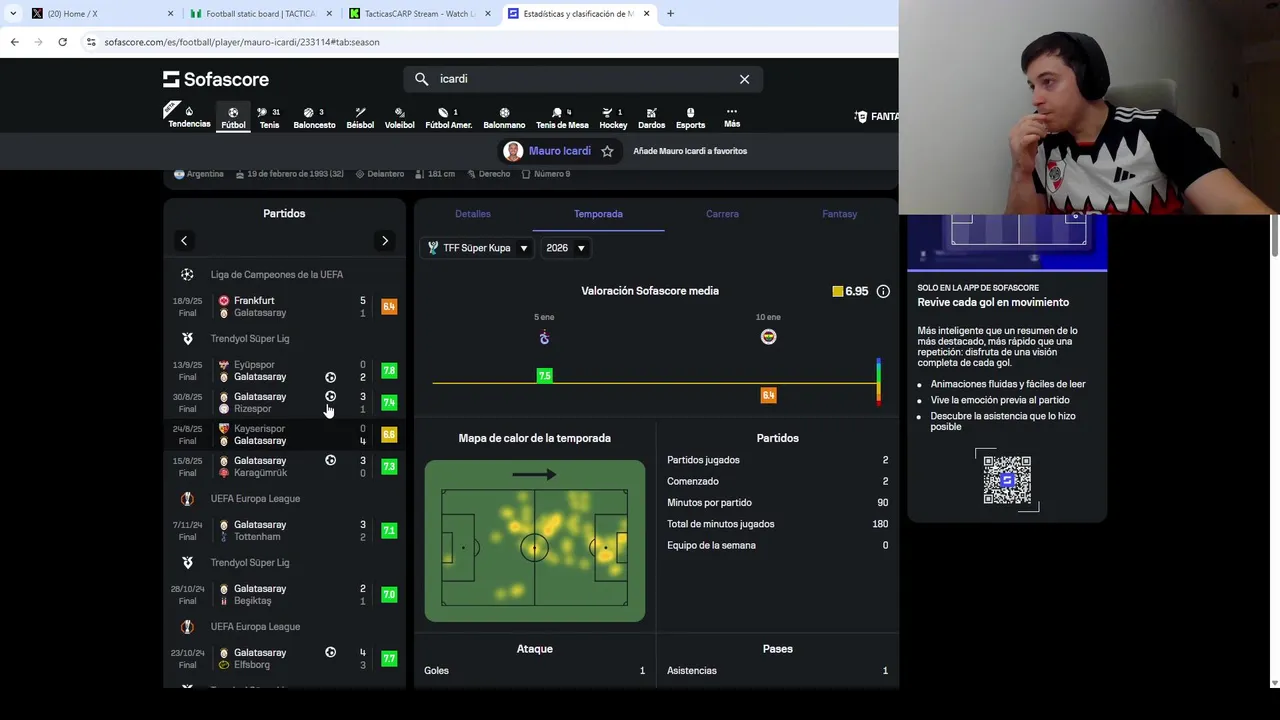Screen dimensions: 1280x720
Task: Select the Temporada tab
Action: (x=598, y=214)
